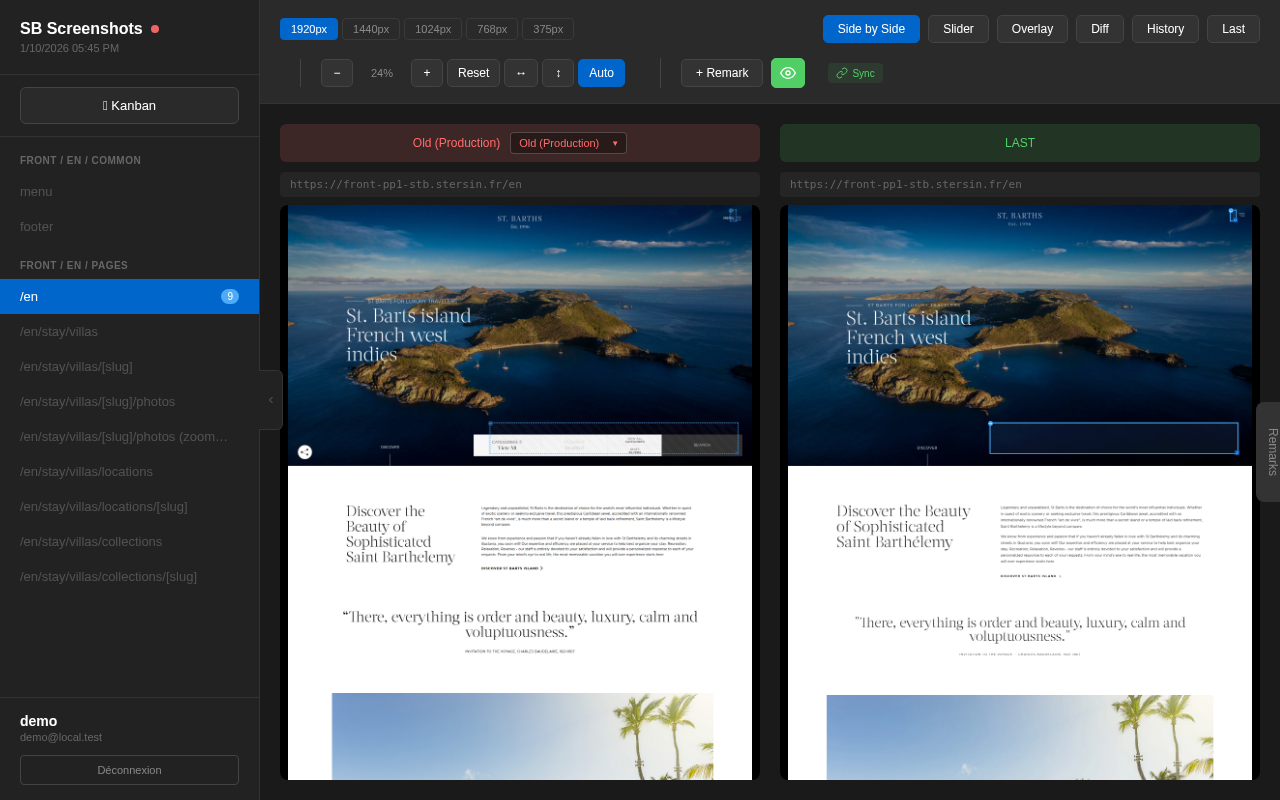Open /en/stay/villas/[slug]/photos (zoom) page
The height and width of the screenshot is (800, 1280).
(129, 437)
